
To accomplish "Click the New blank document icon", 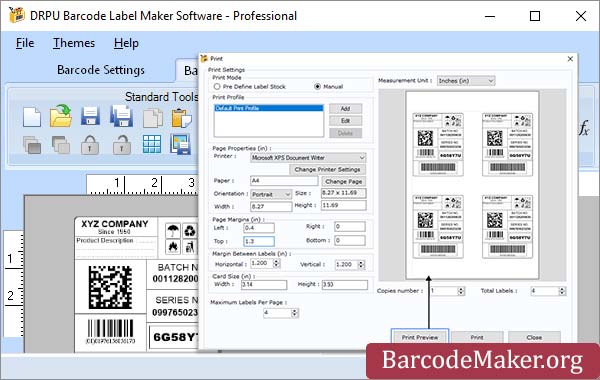I will 32,117.
